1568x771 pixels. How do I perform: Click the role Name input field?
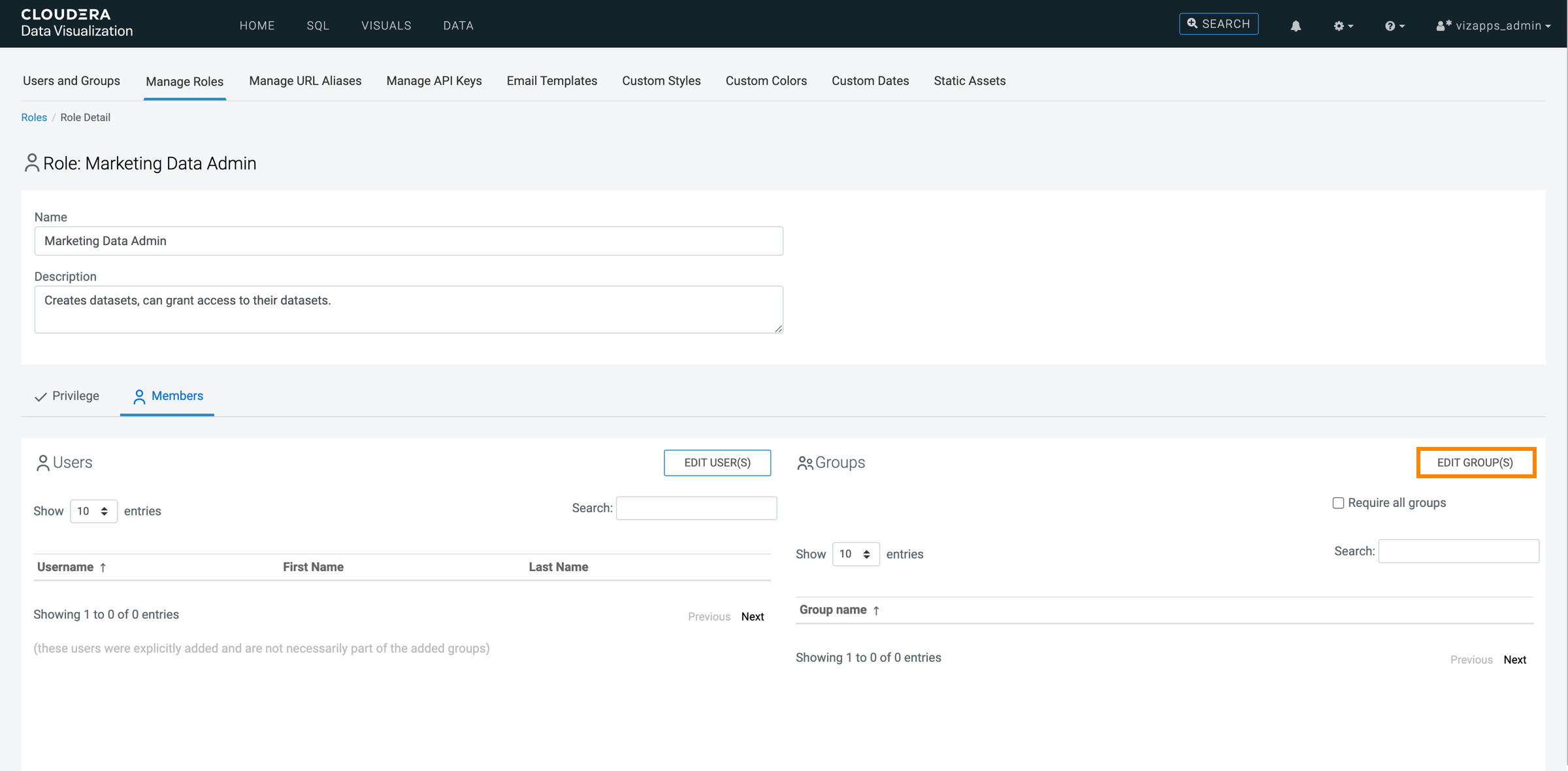click(x=408, y=241)
